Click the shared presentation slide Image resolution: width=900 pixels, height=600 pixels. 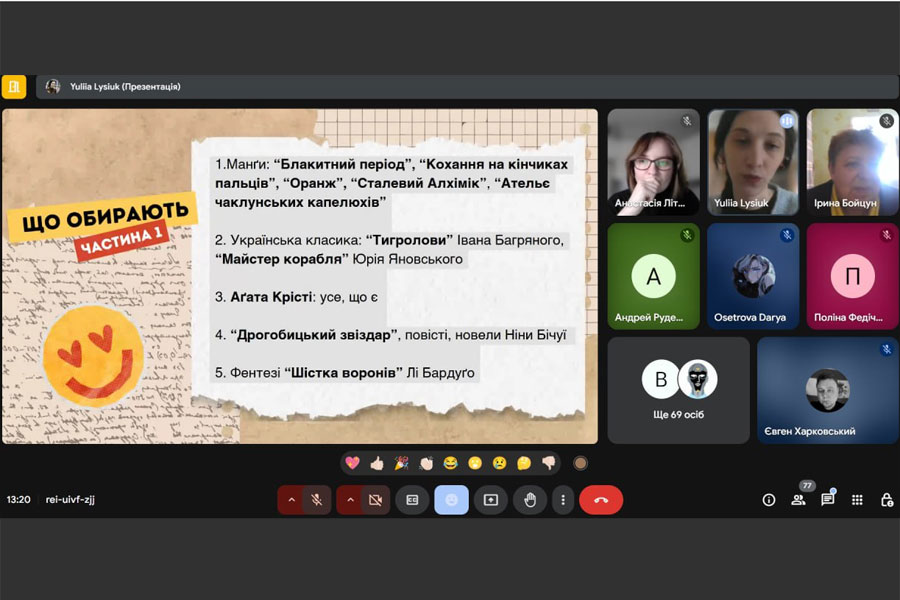tap(300, 276)
